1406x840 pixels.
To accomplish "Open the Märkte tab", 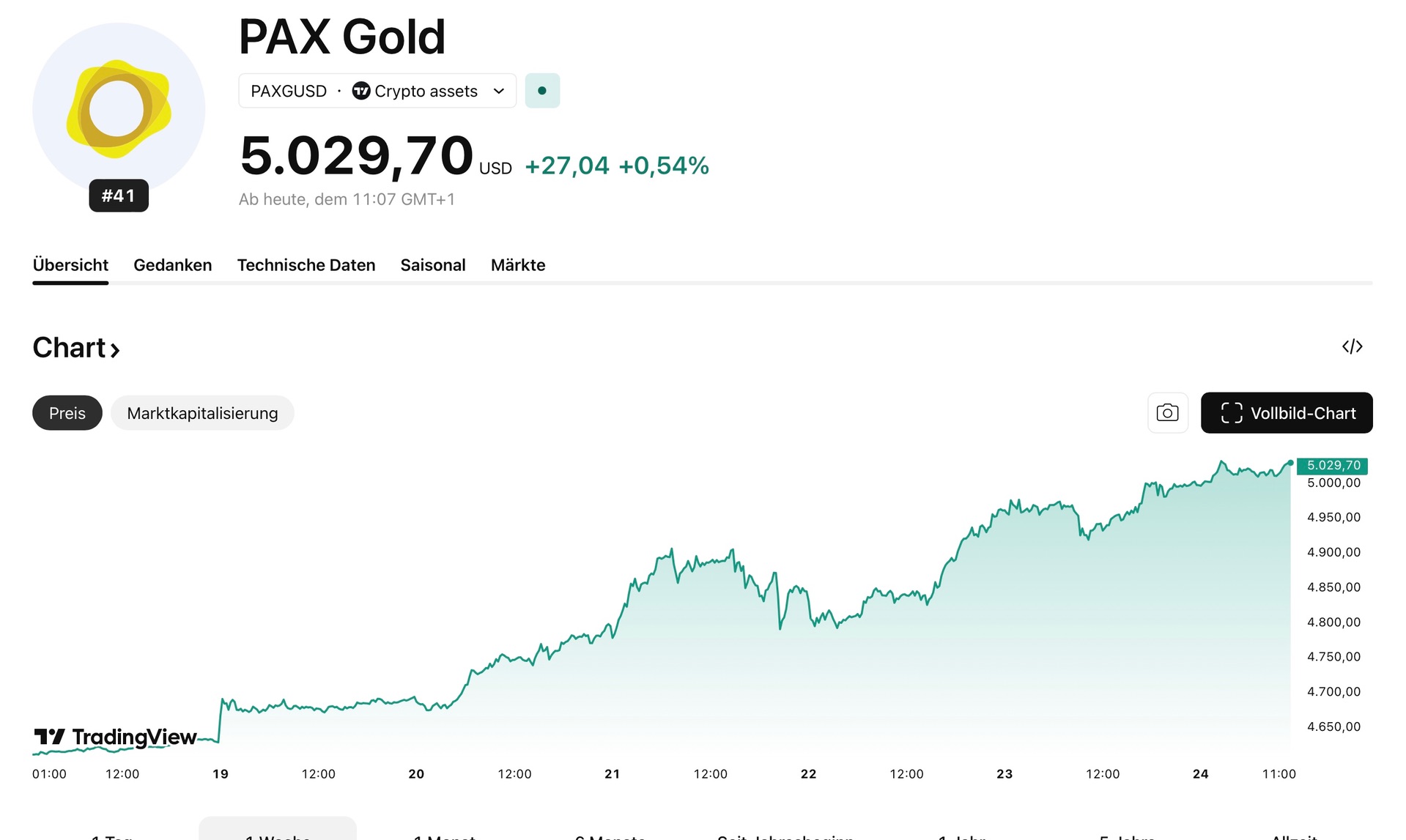I will point(518,265).
